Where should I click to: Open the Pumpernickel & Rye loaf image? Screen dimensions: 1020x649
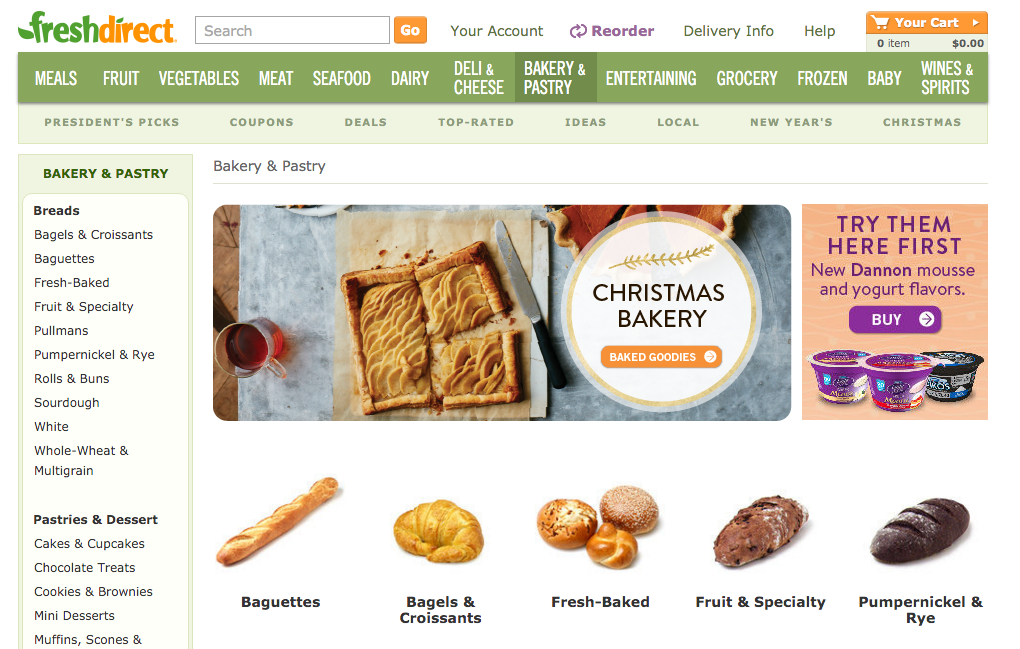[920, 530]
